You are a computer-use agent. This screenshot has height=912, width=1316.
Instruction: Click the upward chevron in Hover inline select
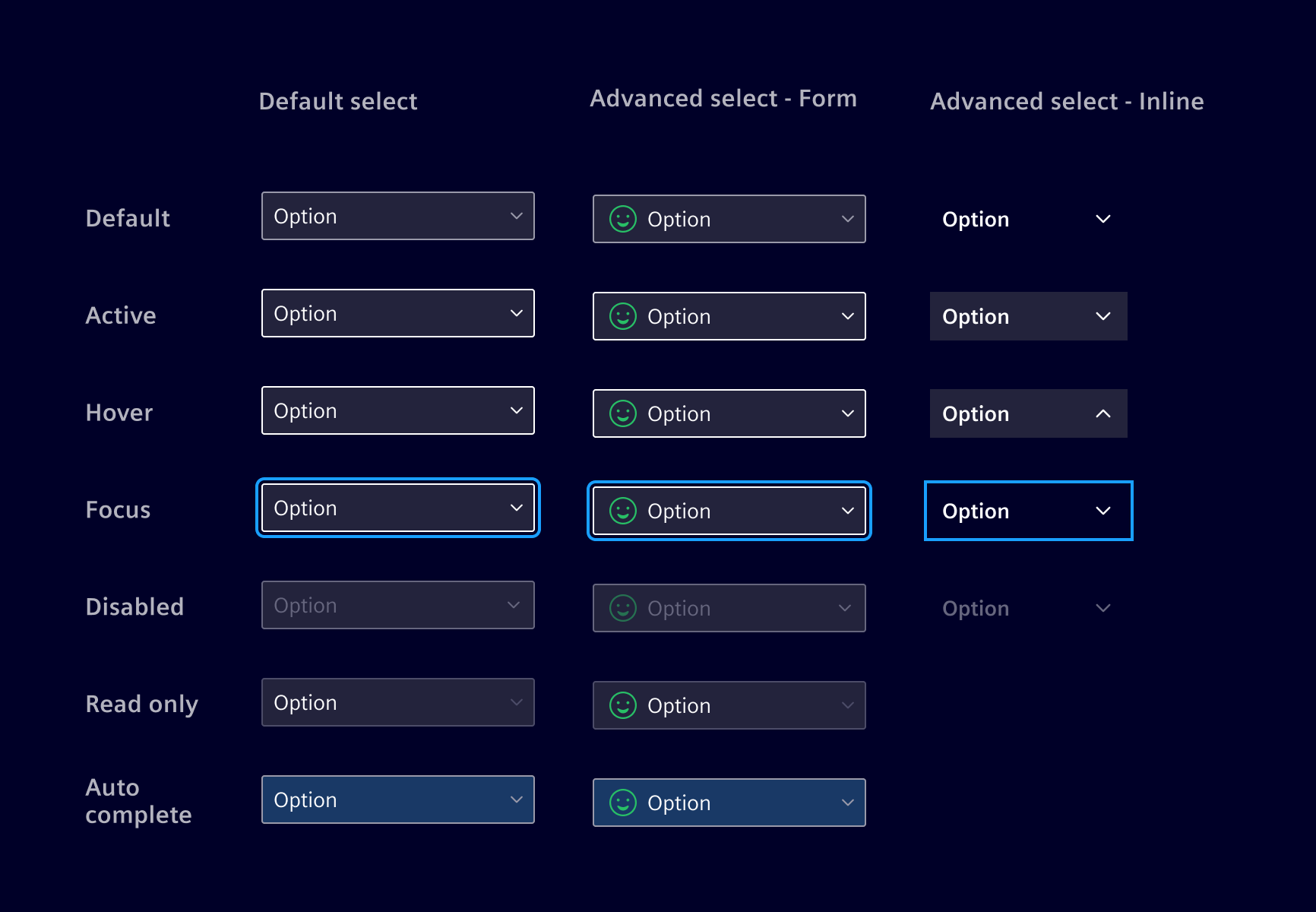(x=1103, y=413)
